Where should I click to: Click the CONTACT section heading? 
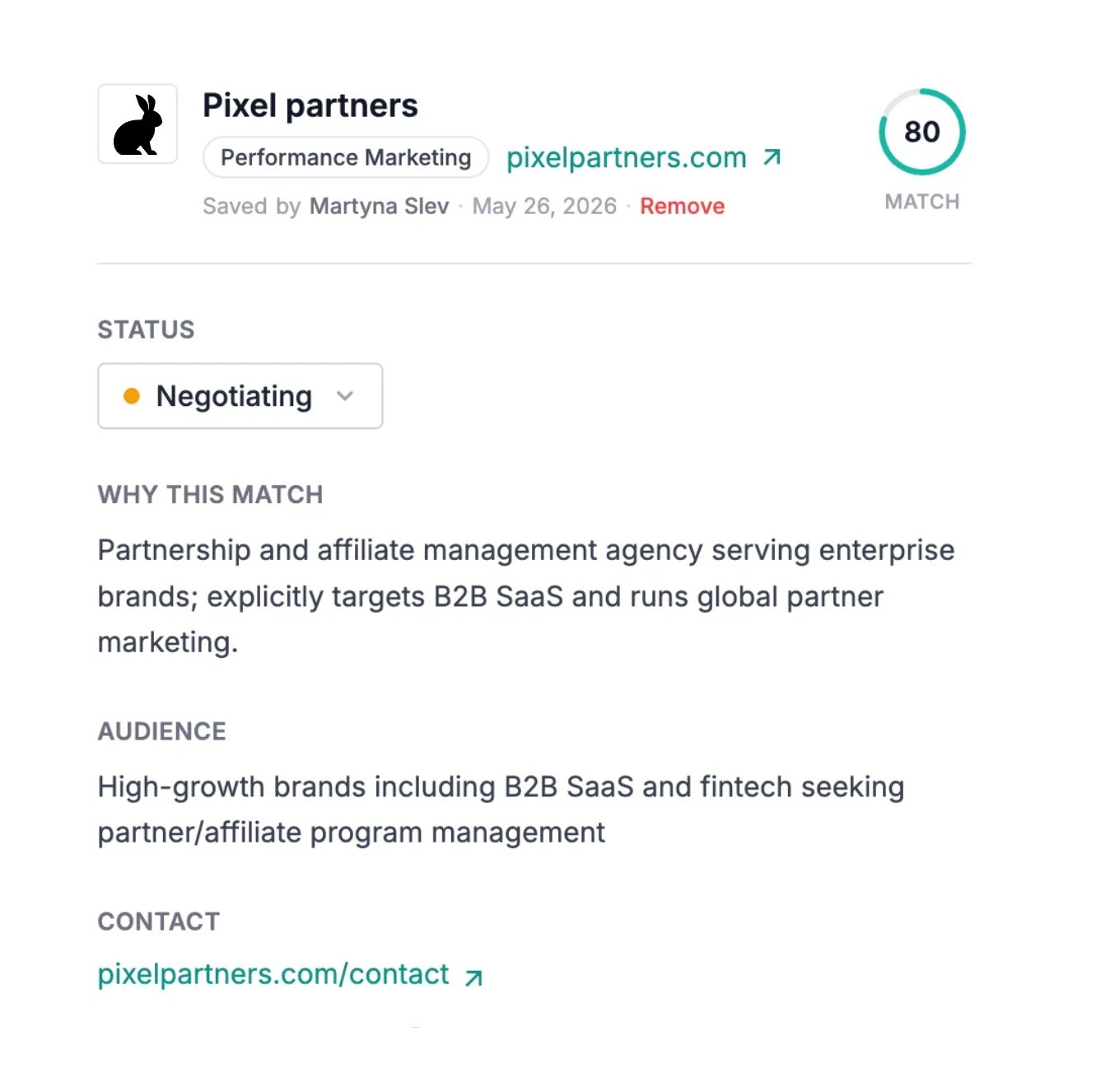click(x=159, y=922)
